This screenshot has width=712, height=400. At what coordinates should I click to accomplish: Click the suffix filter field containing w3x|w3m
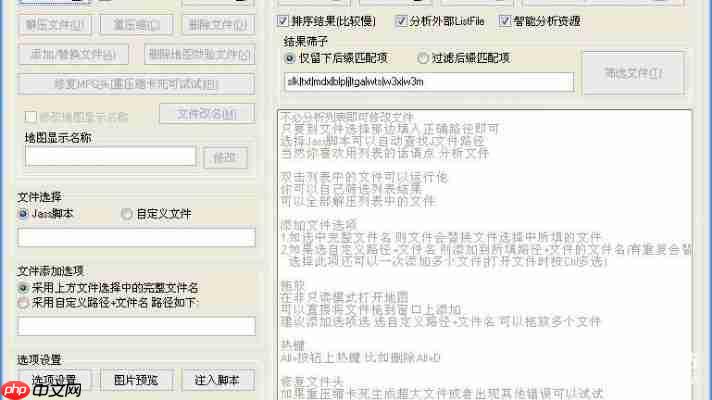429,82
